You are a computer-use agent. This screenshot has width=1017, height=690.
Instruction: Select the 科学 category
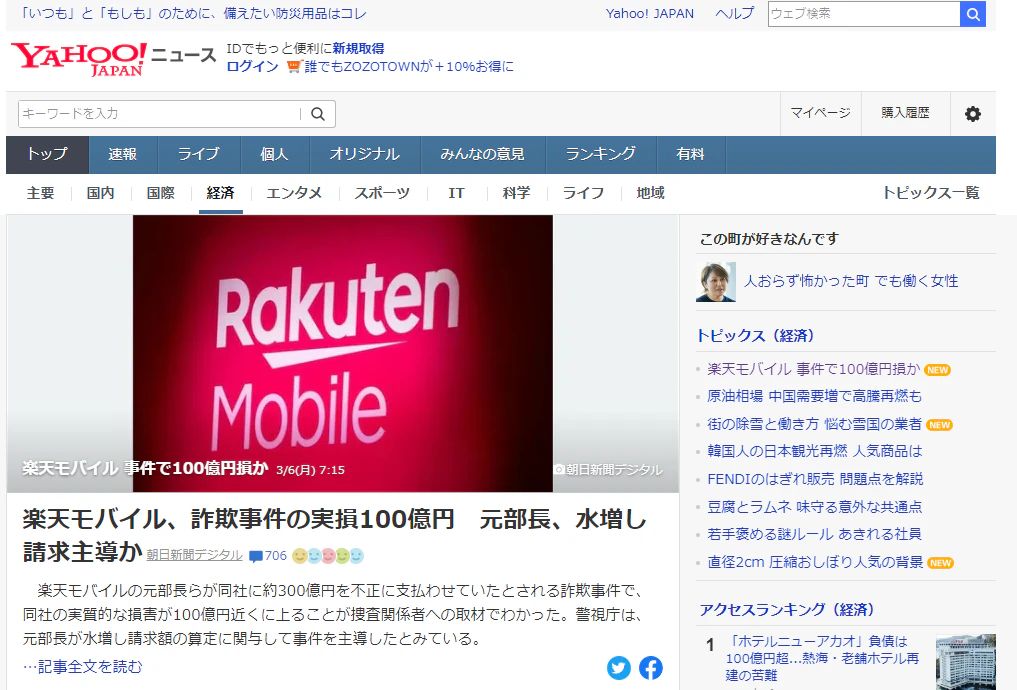click(516, 193)
